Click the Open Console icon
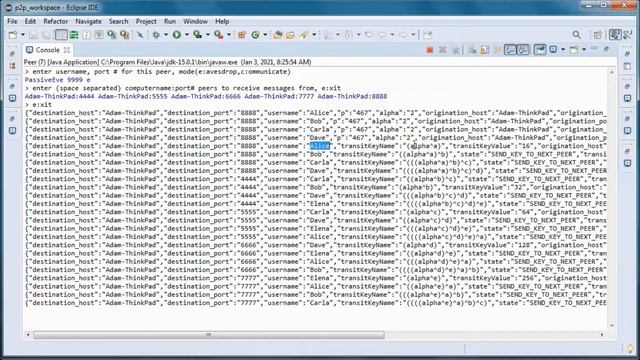640x360 pixels. 574,50
